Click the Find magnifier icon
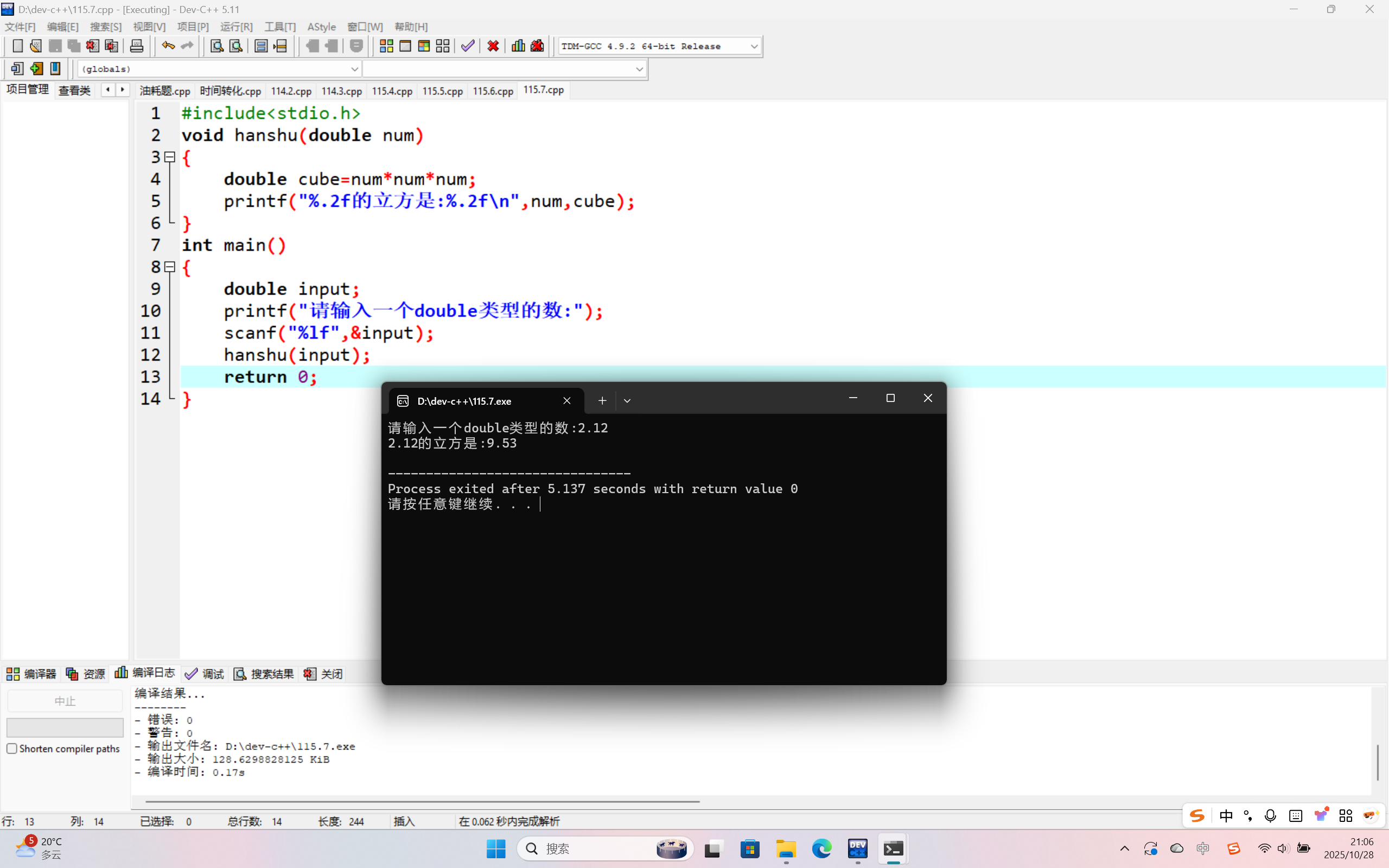The image size is (1389, 868). coord(216,46)
